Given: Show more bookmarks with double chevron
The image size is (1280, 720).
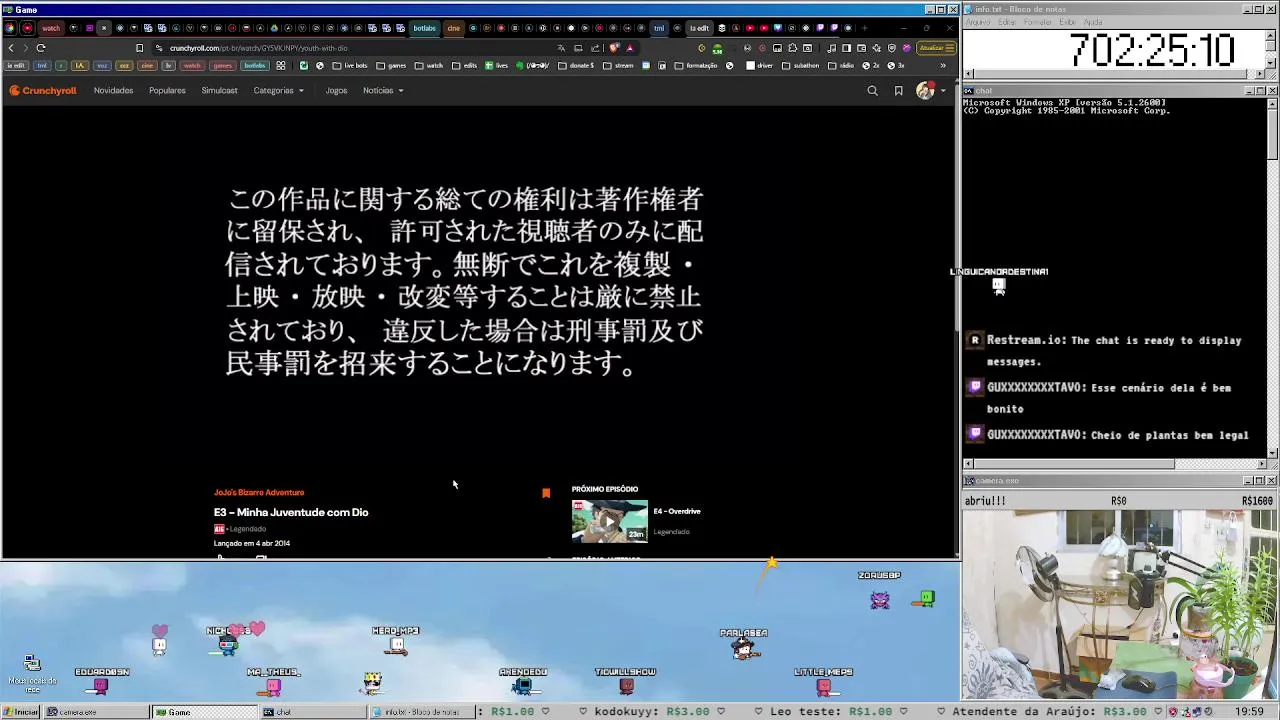Looking at the screenshot, I should pyautogui.click(x=943, y=66).
